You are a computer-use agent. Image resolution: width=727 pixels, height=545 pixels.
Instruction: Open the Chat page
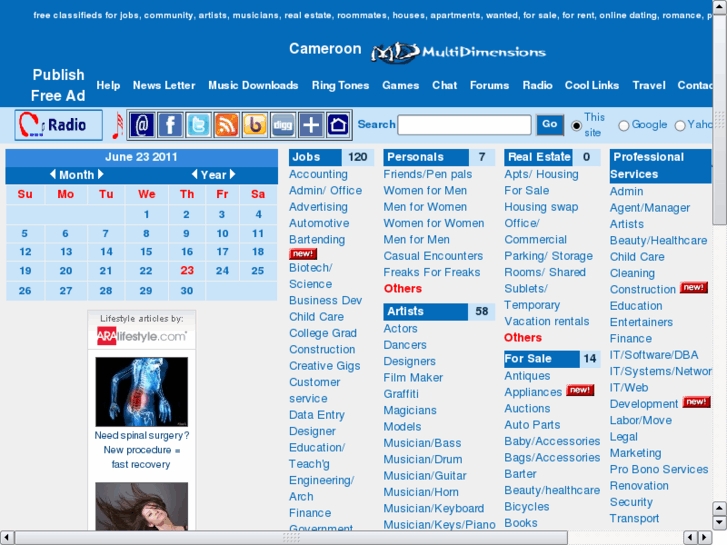click(x=445, y=85)
